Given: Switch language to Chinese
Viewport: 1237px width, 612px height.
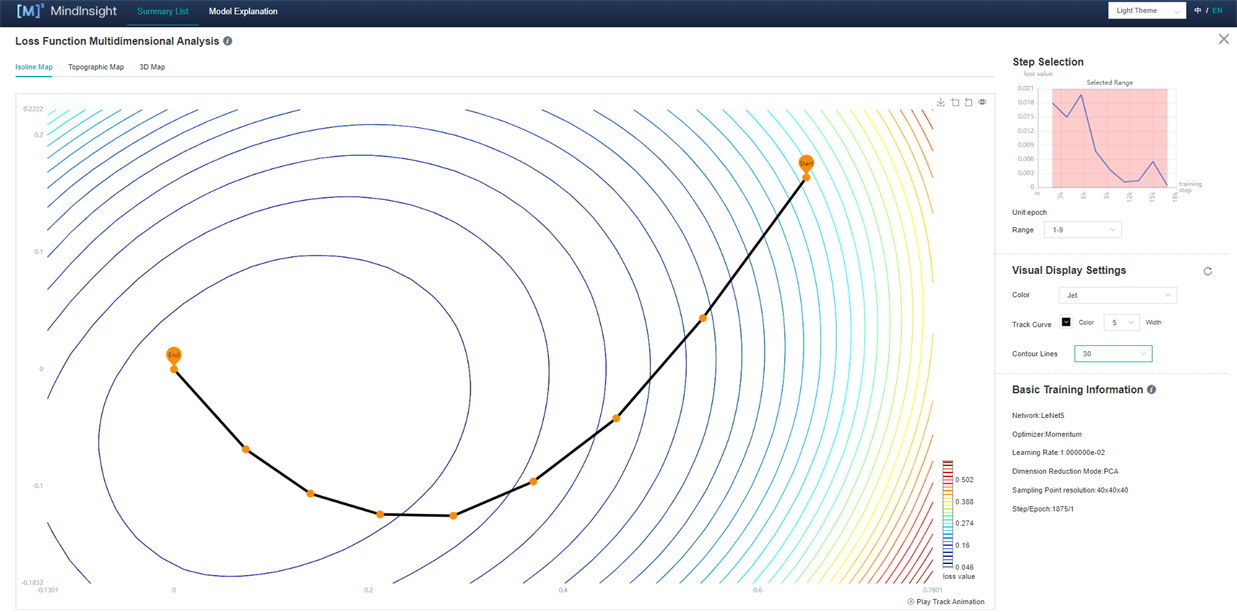Looking at the screenshot, I should (1199, 11).
